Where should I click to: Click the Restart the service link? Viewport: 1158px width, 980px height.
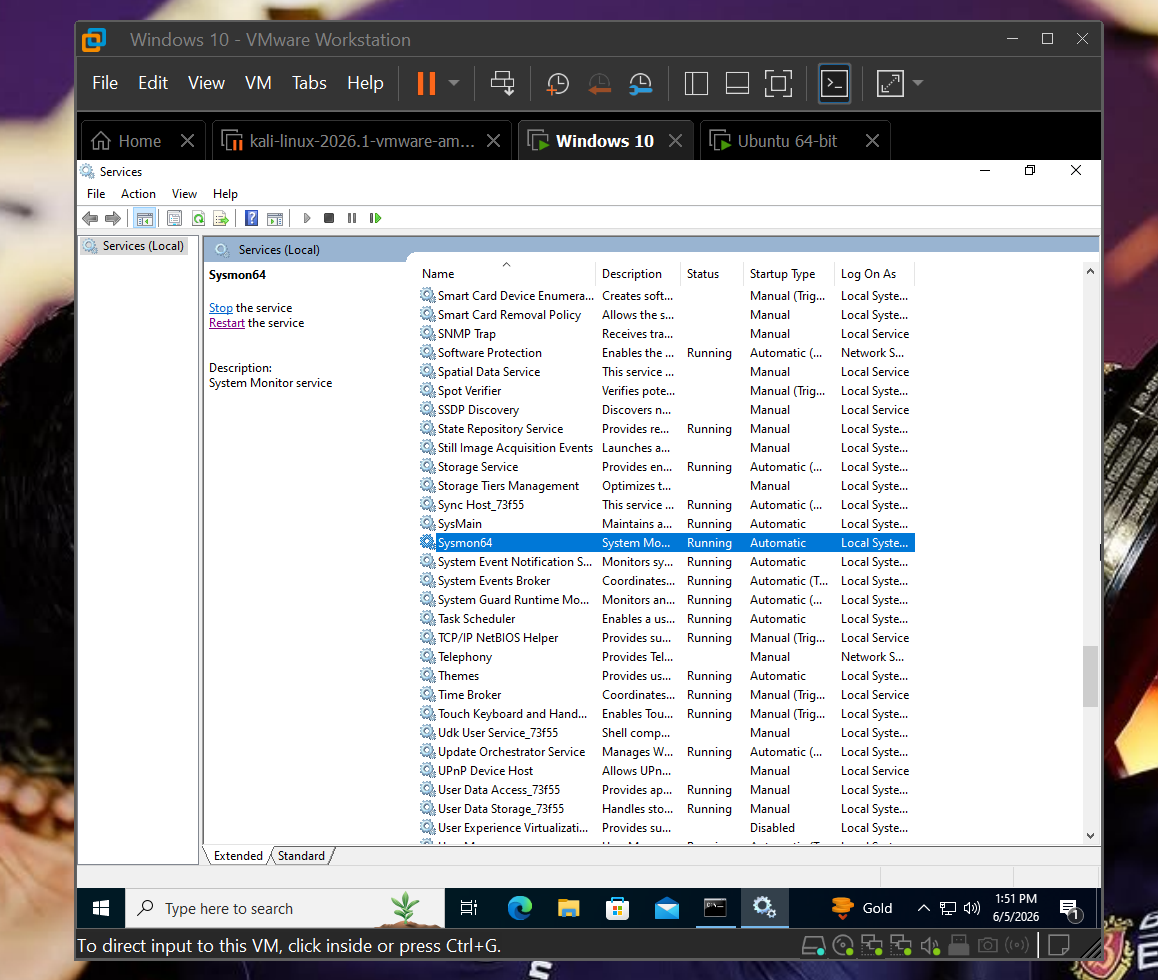227,323
